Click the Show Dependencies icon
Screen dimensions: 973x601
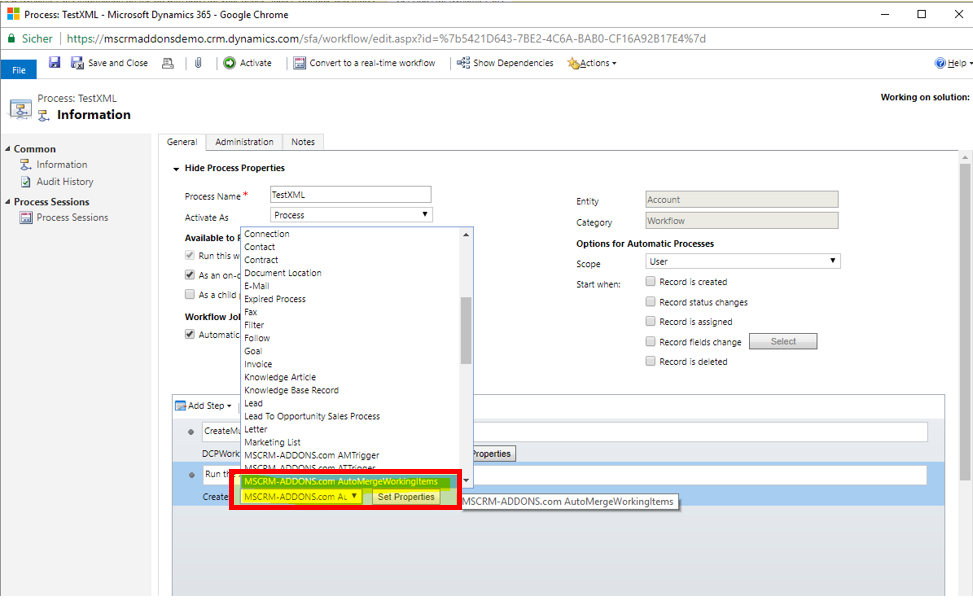(463, 63)
